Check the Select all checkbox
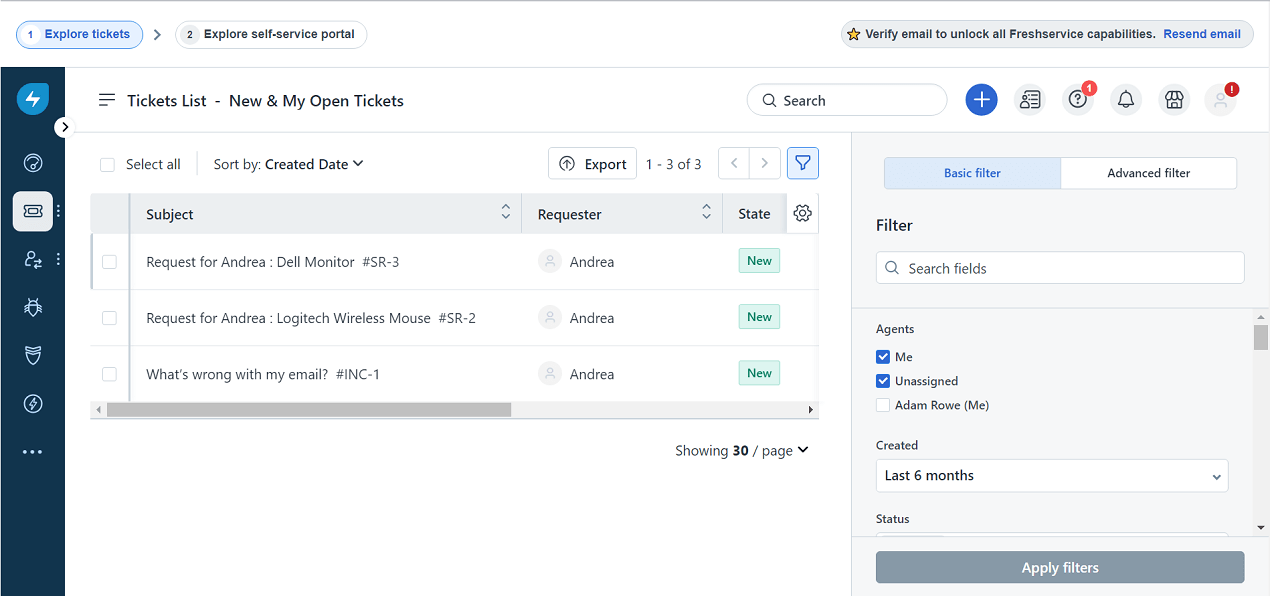The height and width of the screenshot is (596, 1270). pos(108,164)
